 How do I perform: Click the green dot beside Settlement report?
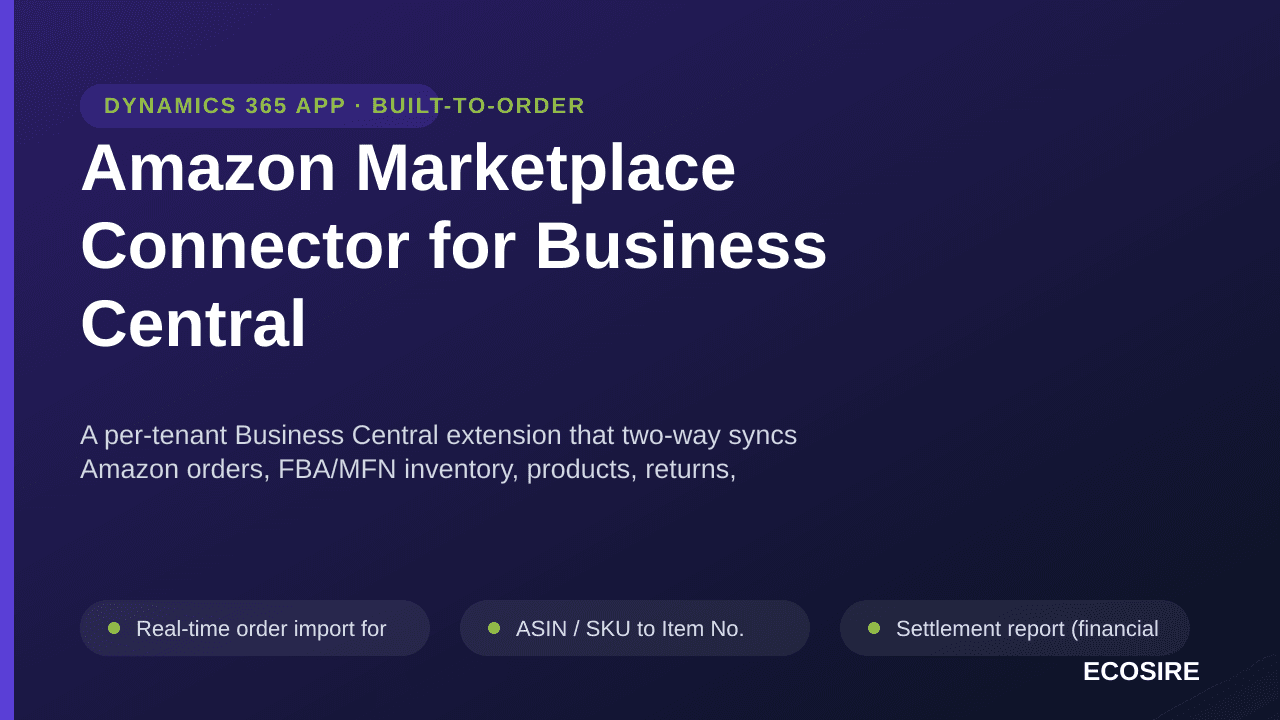[874, 628]
